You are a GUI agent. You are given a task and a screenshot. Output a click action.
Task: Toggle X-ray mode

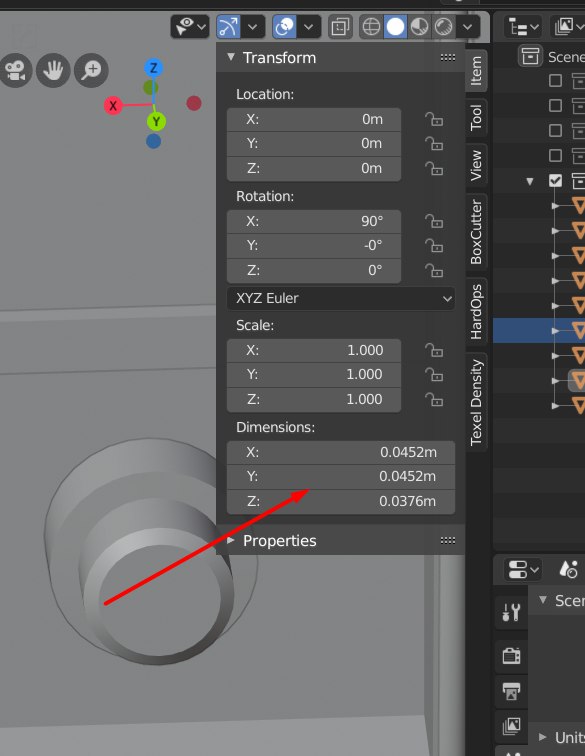[x=340, y=27]
